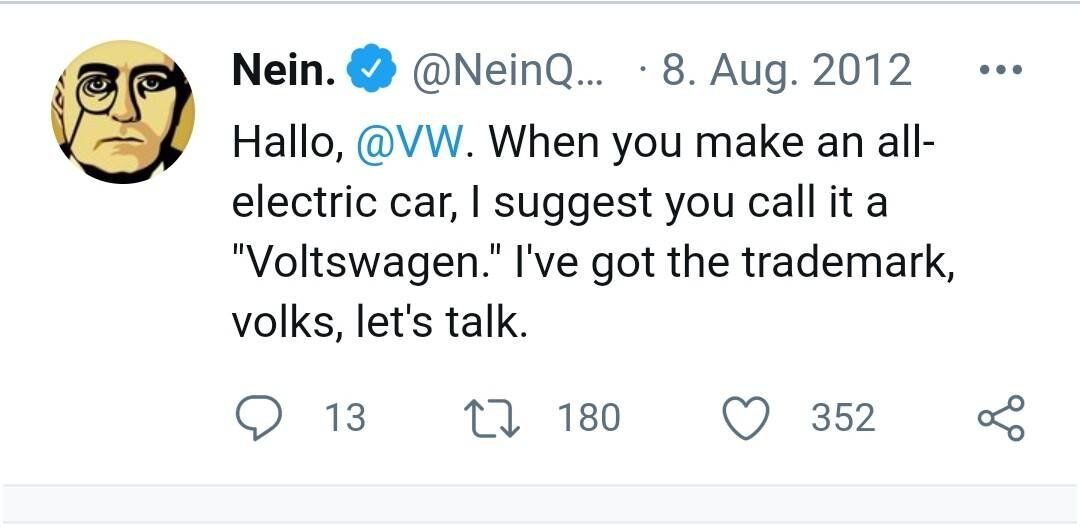Click the blue verified badge
This screenshot has height=527, width=1080.
(x=367, y=71)
